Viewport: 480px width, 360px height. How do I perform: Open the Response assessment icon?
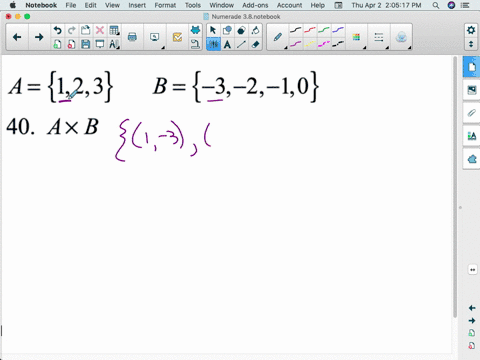[x=177, y=37]
